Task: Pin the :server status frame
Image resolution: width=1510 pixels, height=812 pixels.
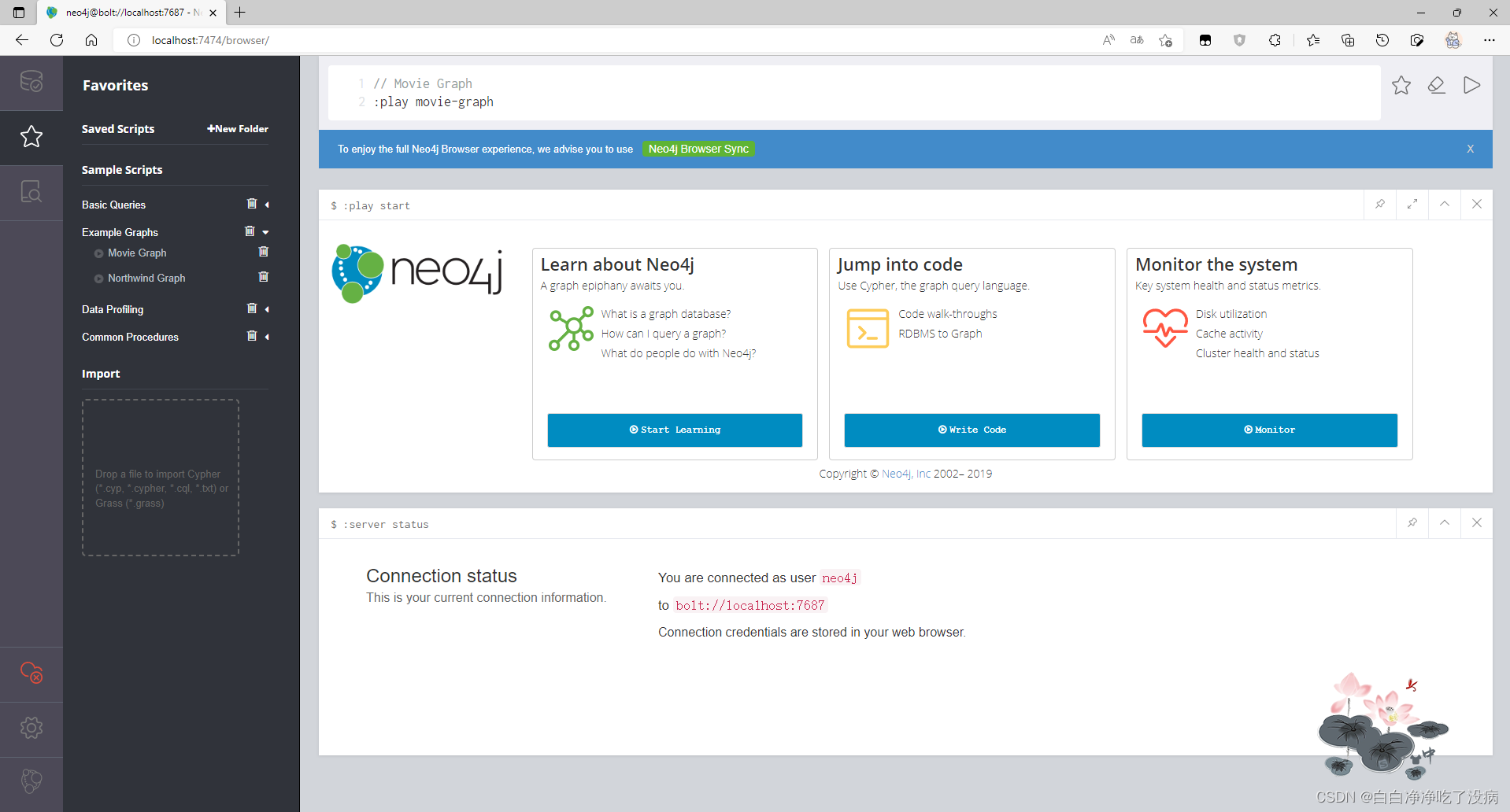Action: tap(1412, 523)
